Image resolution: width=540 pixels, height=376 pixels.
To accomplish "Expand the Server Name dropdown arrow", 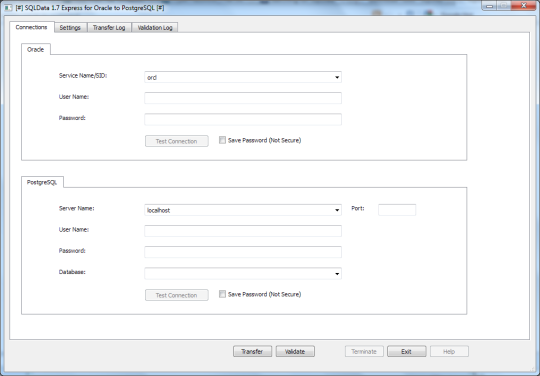I will [337, 210].
